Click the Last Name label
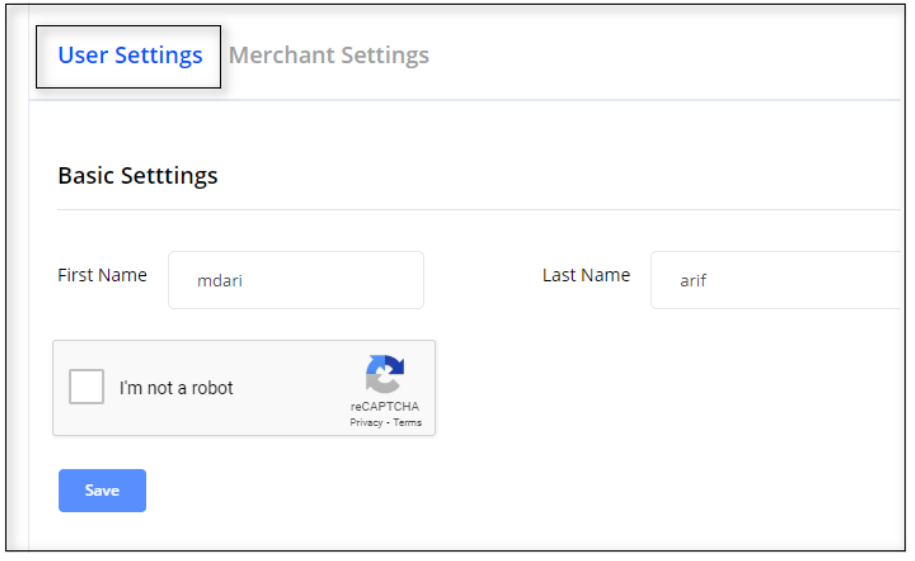 586,275
